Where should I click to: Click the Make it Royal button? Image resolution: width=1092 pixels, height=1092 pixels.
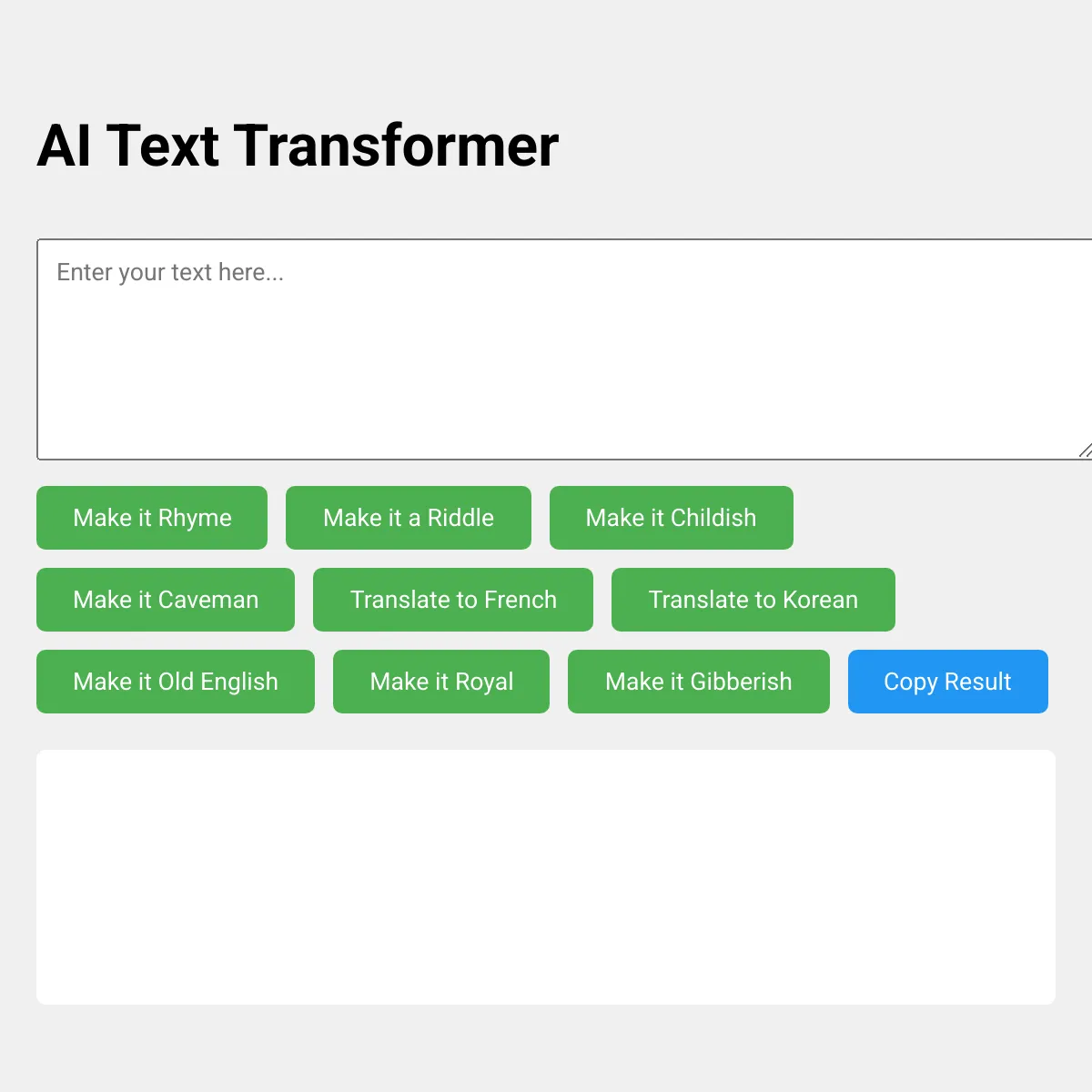[441, 682]
